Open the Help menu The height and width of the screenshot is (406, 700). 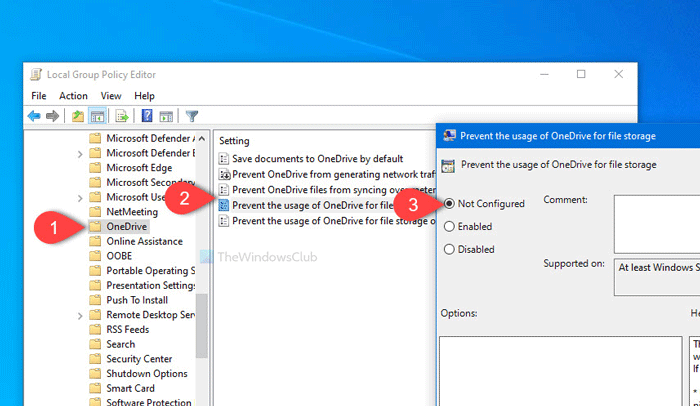144,96
